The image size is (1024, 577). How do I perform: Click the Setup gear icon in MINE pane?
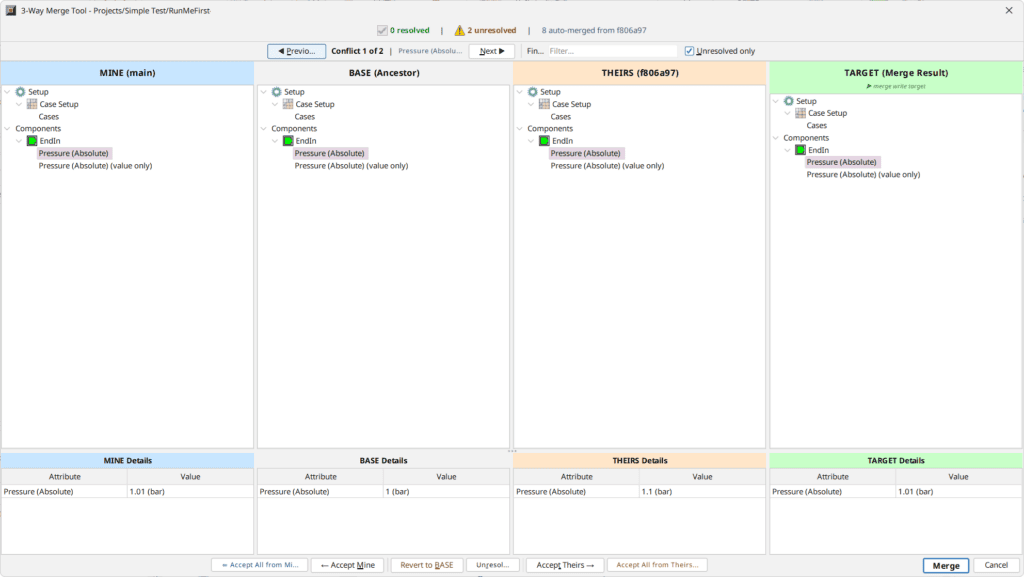point(20,92)
